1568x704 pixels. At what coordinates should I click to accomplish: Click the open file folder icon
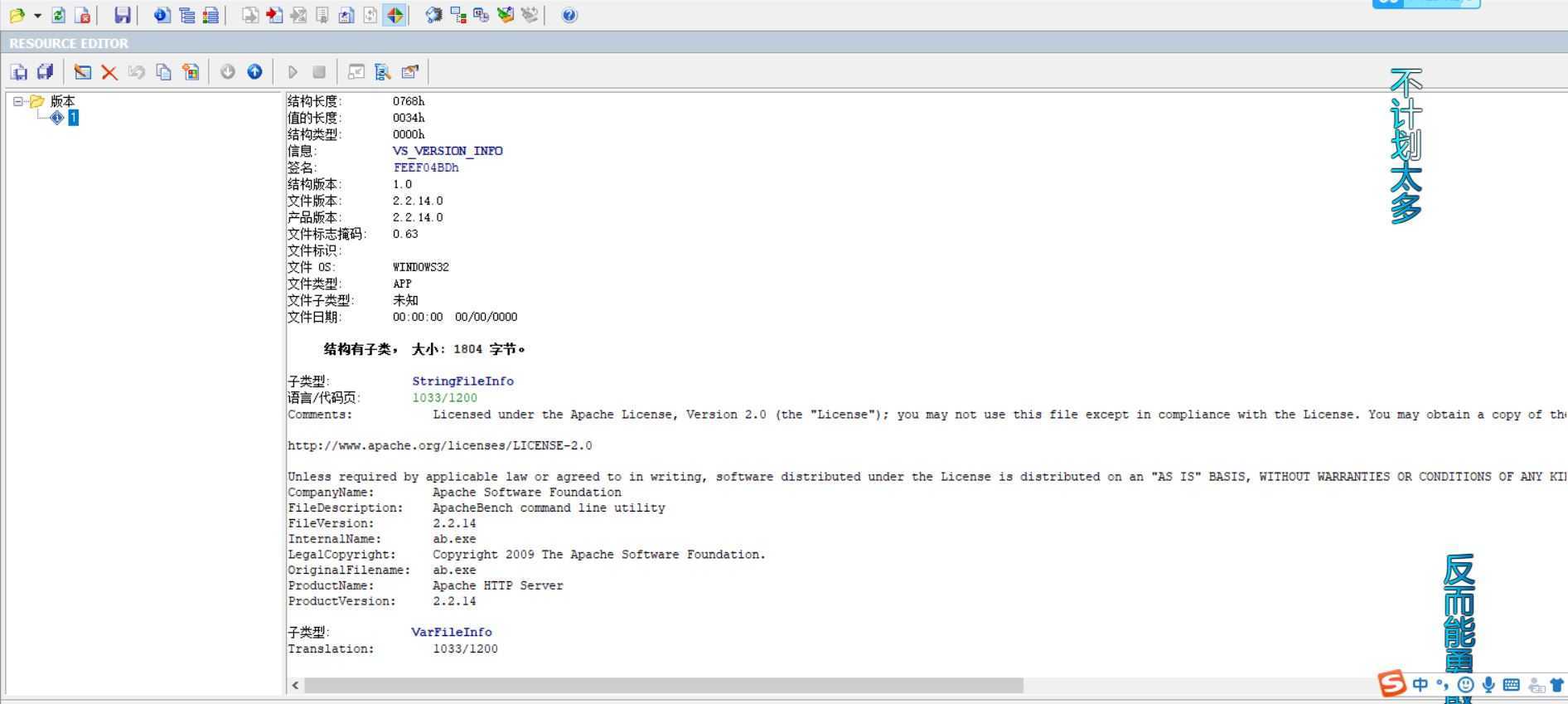(x=17, y=15)
